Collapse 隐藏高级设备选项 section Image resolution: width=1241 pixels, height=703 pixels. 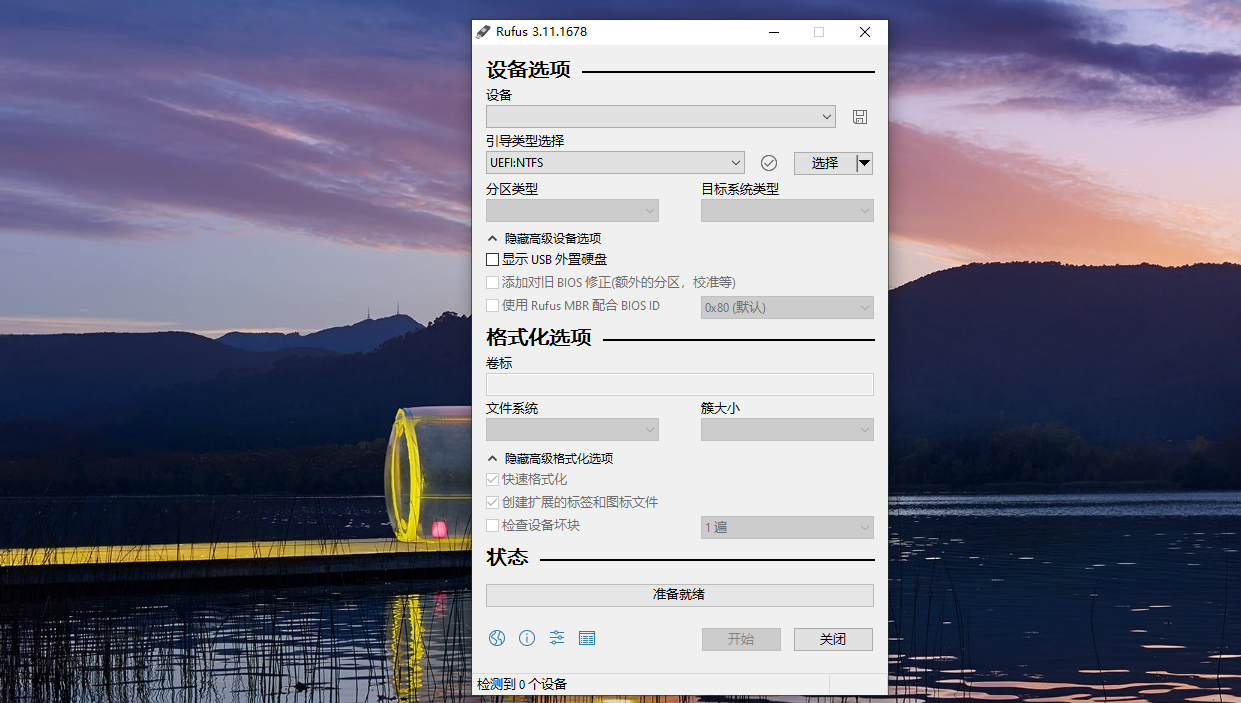544,239
